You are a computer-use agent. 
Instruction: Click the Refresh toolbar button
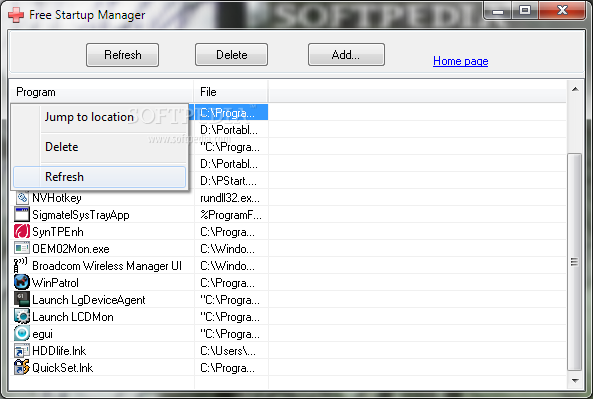[x=123, y=55]
